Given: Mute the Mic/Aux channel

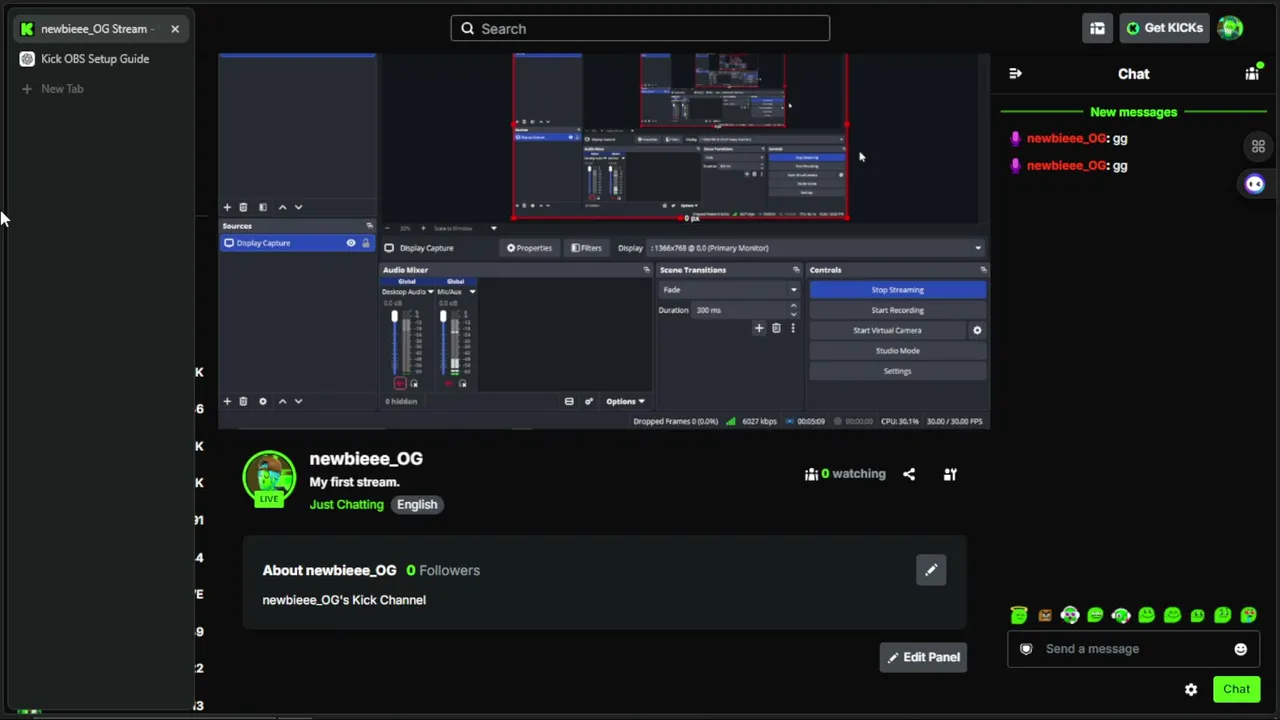Looking at the screenshot, I should point(448,383).
